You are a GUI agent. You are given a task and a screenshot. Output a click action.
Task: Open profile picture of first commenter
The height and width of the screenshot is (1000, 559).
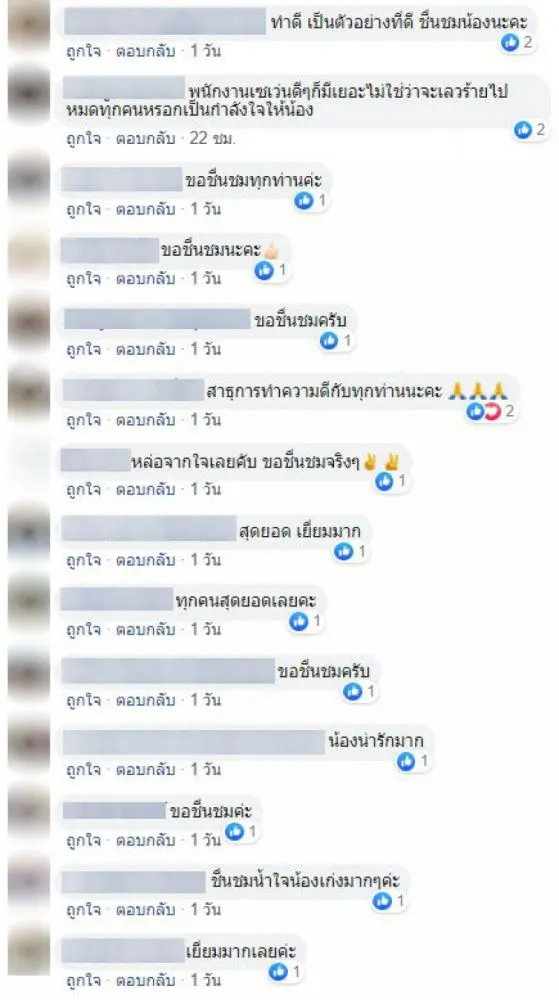click(x=29, y=26)
